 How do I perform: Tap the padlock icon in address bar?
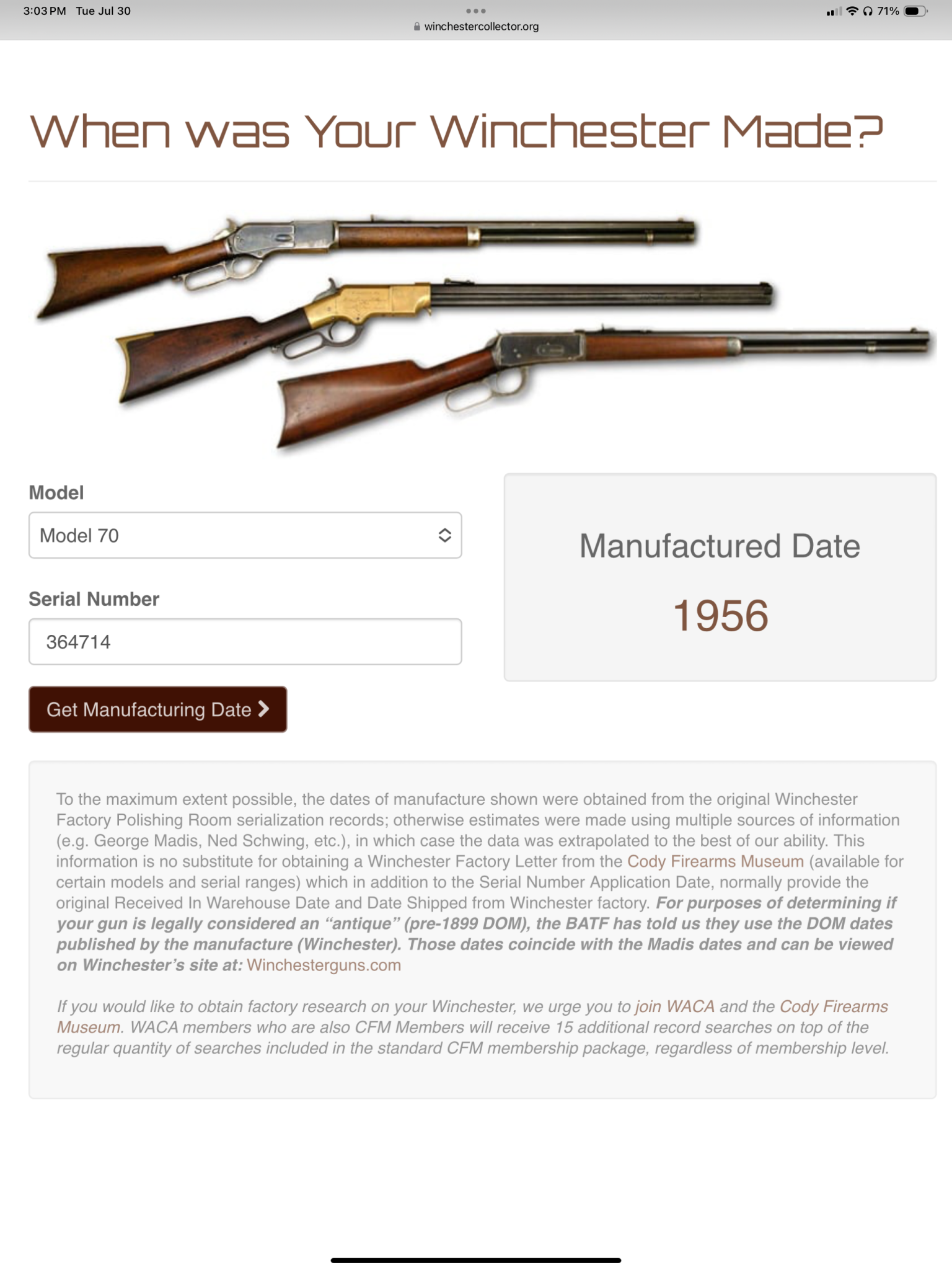[x=417, y=27]
